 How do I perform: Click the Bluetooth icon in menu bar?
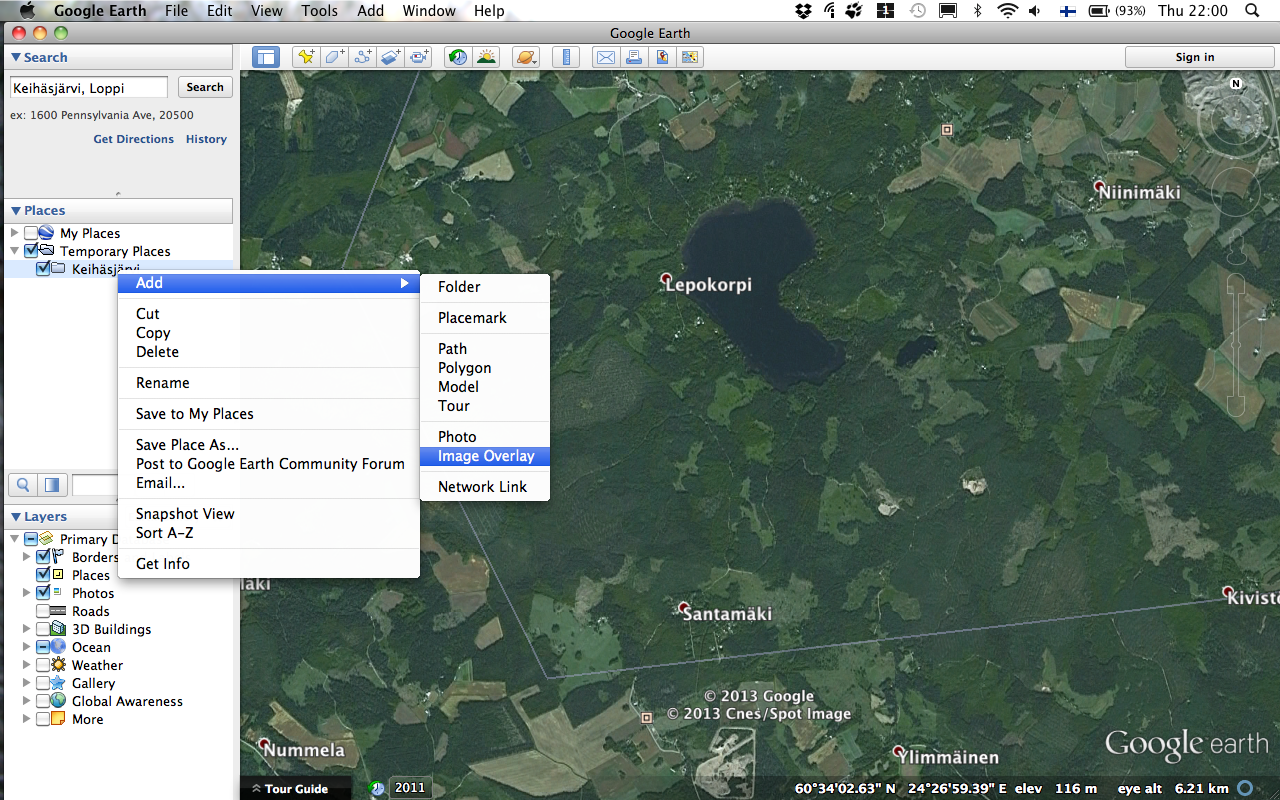click(x=978, y=11)
